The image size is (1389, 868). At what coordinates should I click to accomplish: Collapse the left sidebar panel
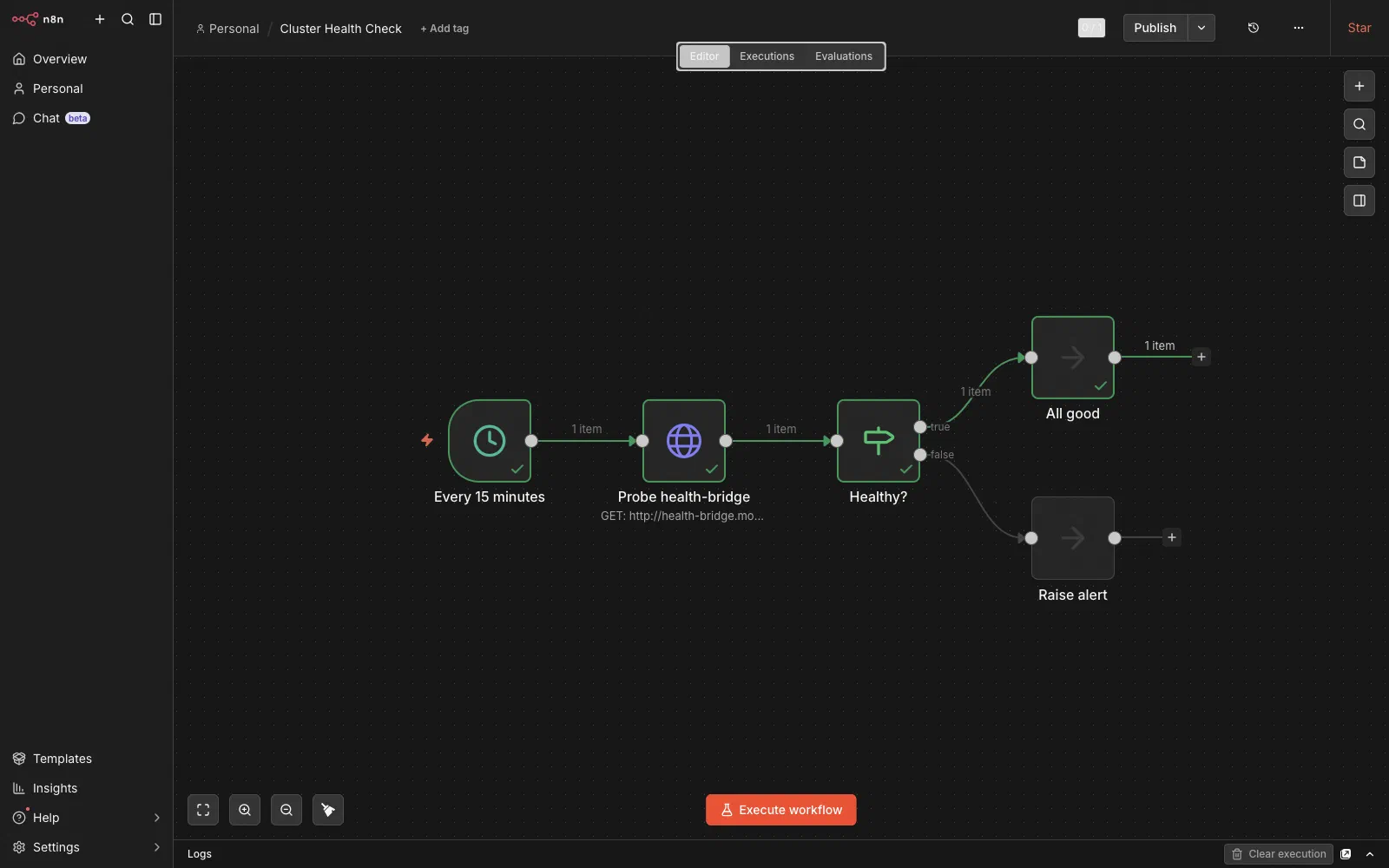(x=155, y=19)
